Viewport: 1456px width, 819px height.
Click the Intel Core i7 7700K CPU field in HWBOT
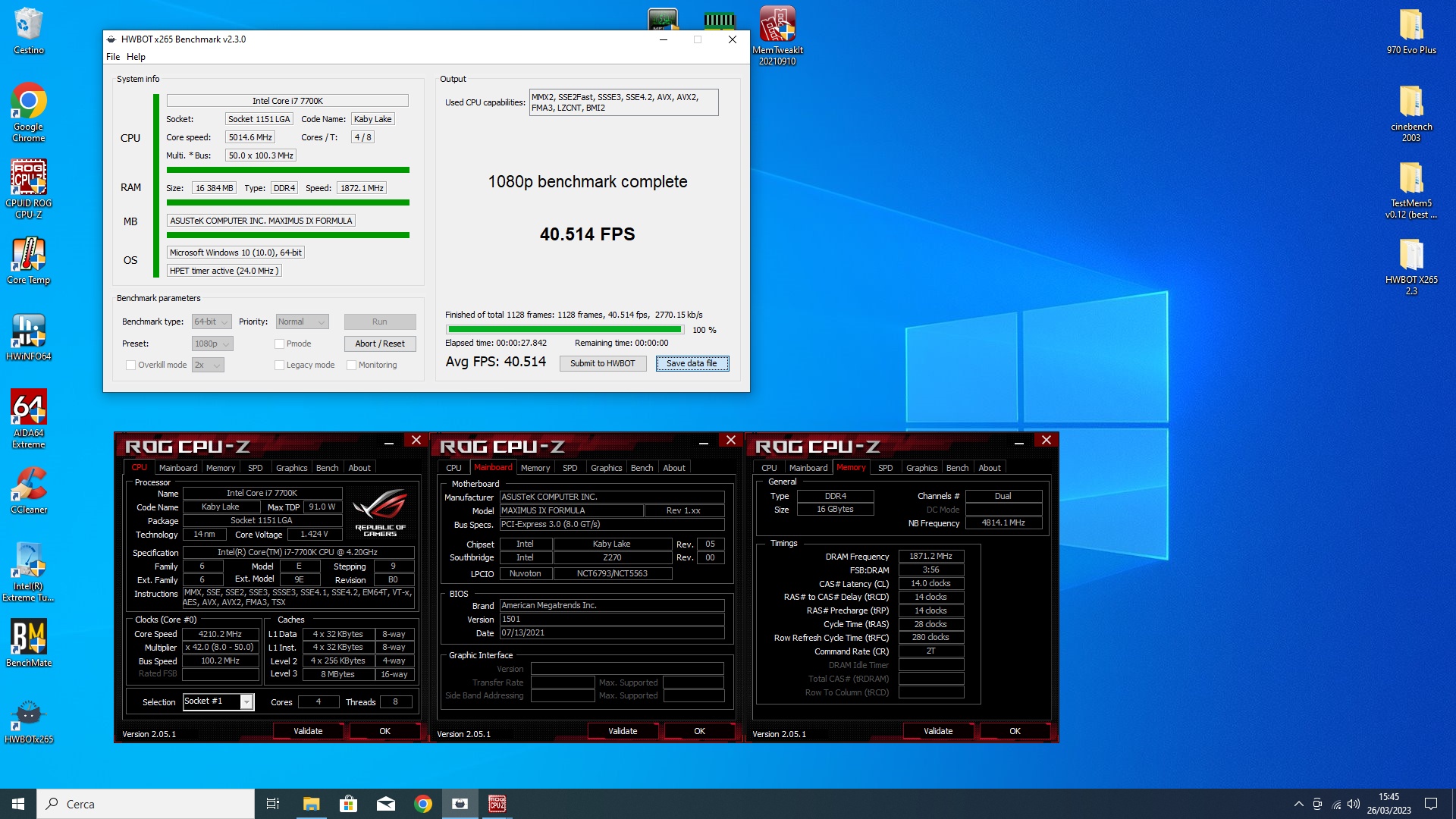tap(287, 101)
